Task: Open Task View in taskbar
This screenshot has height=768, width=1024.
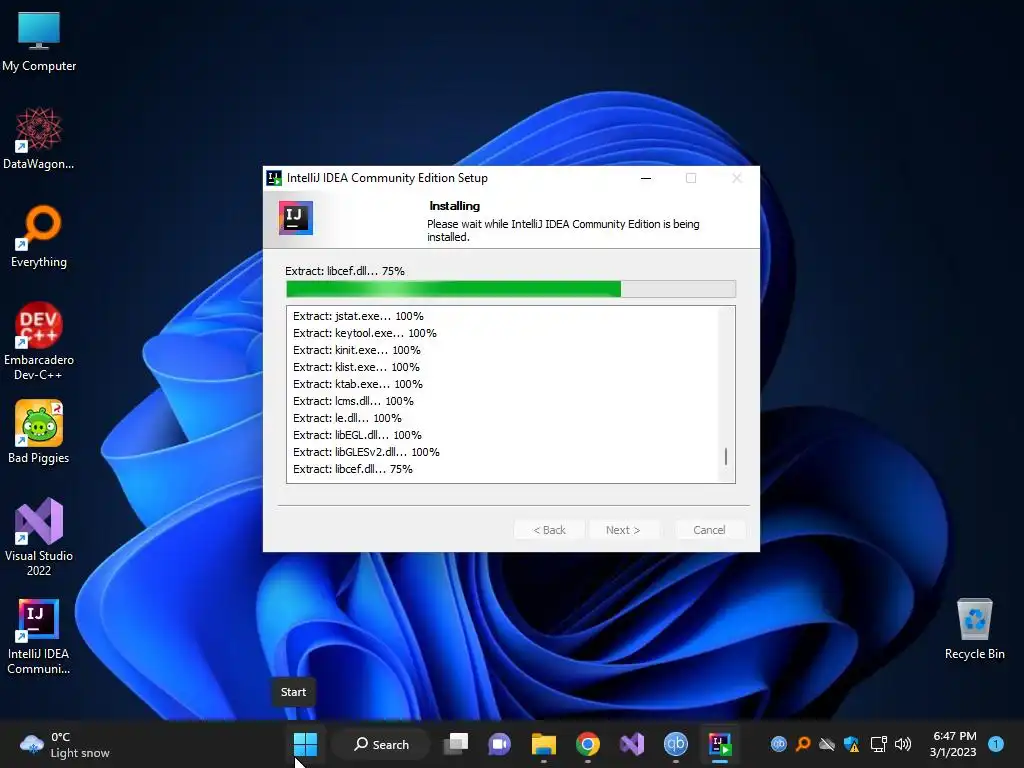Action: click(x=456, y=744)
